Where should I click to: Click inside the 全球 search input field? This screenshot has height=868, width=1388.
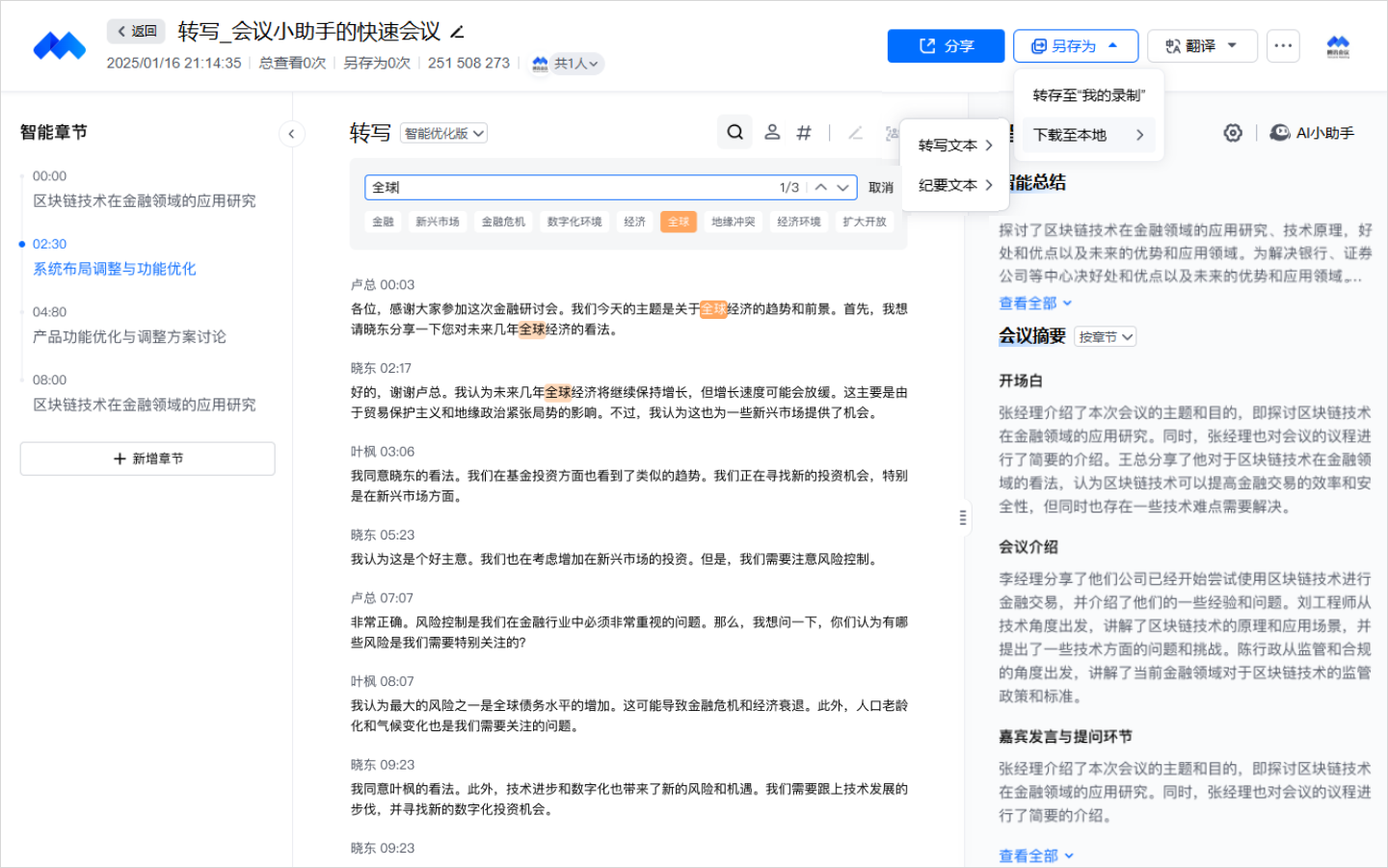click(569, 187)
